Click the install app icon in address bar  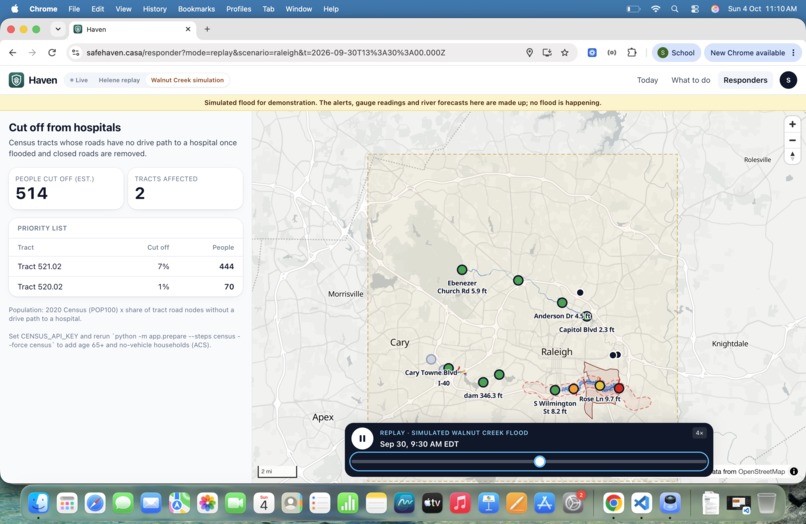point(547,52)
